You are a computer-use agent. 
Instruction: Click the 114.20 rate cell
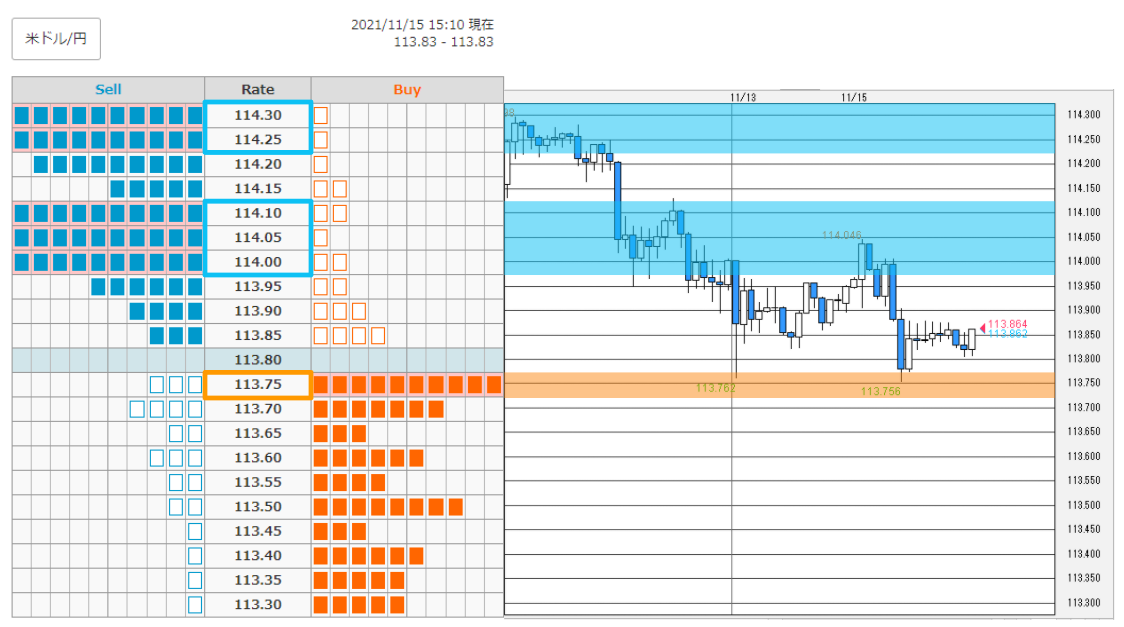(x=258, y=164)
